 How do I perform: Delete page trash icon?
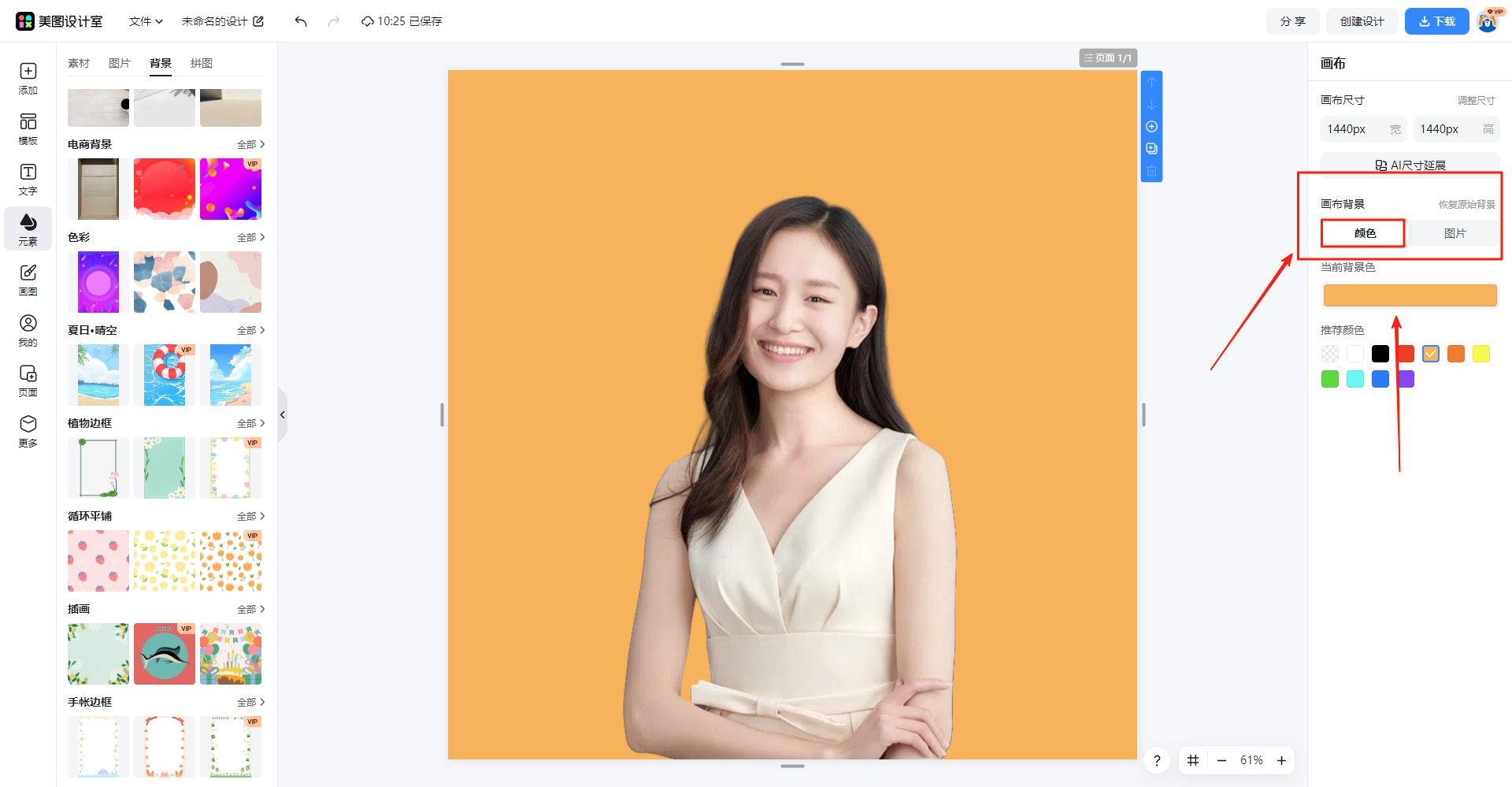coord(1151,171)
